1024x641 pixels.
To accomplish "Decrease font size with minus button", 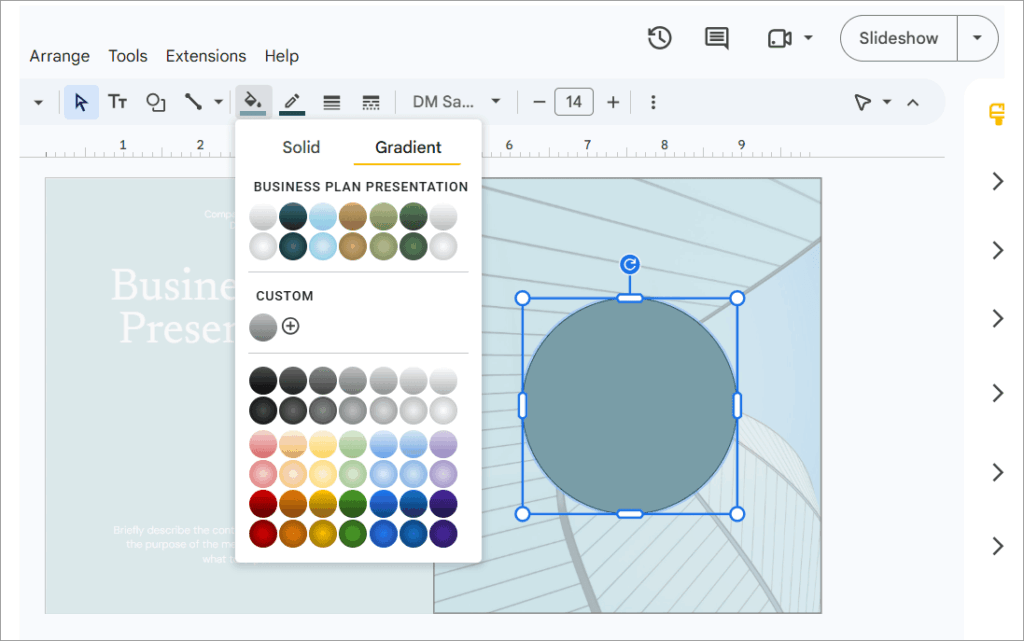I will (539, 102).
